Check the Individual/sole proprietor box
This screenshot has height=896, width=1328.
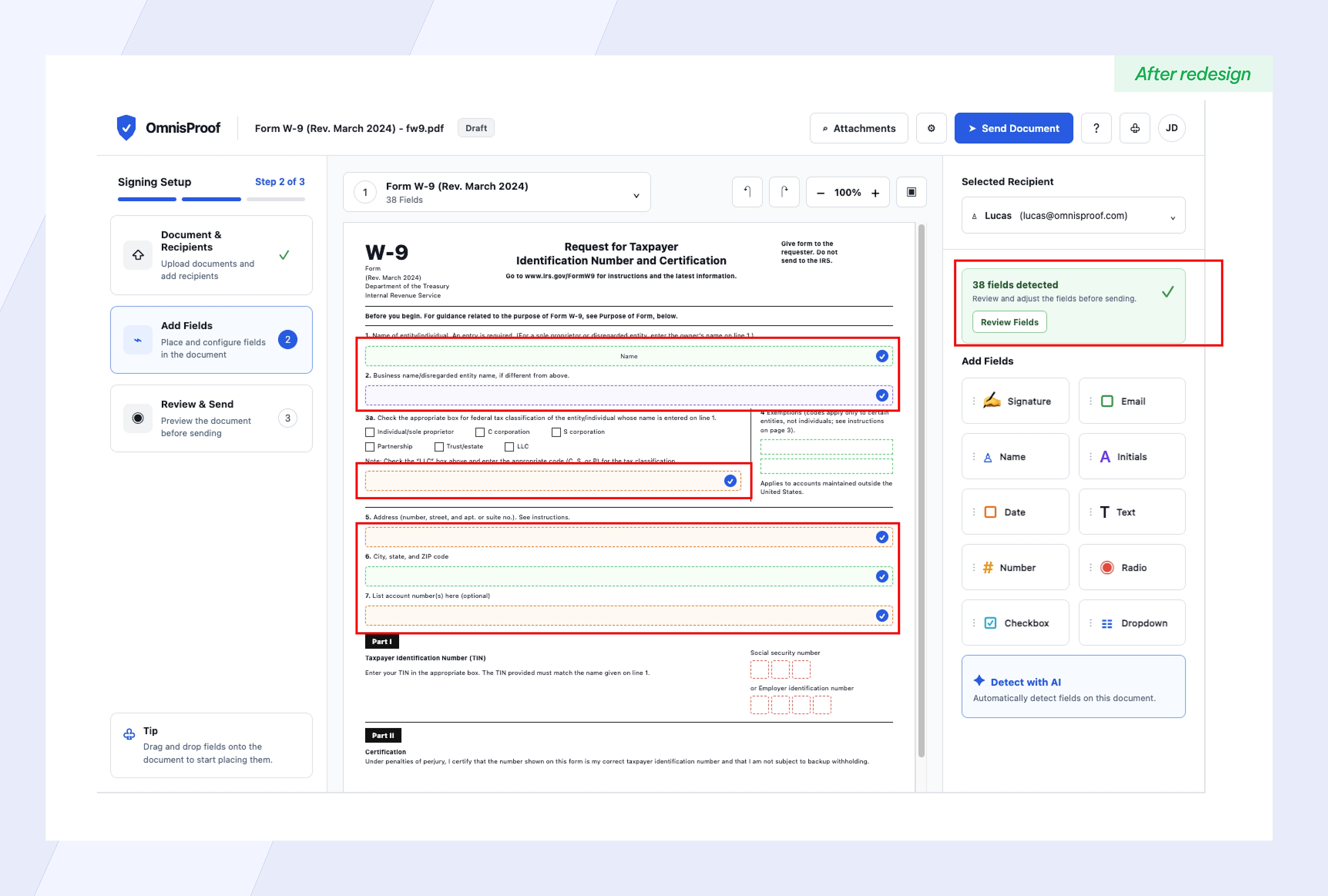click(370, 432)
